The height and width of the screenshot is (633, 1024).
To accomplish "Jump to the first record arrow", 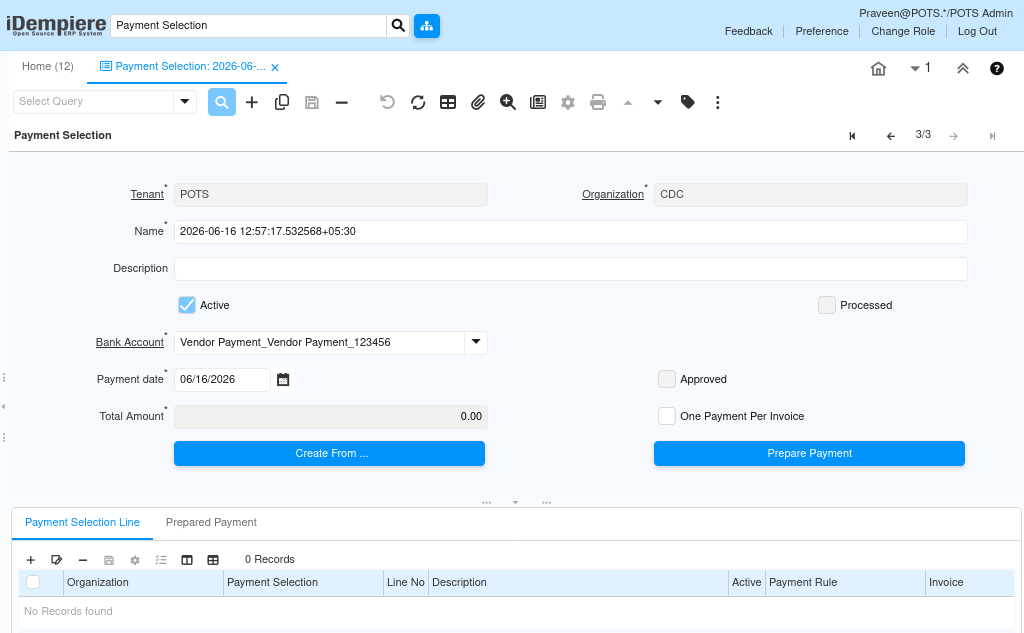I will [x=852, y=136].
